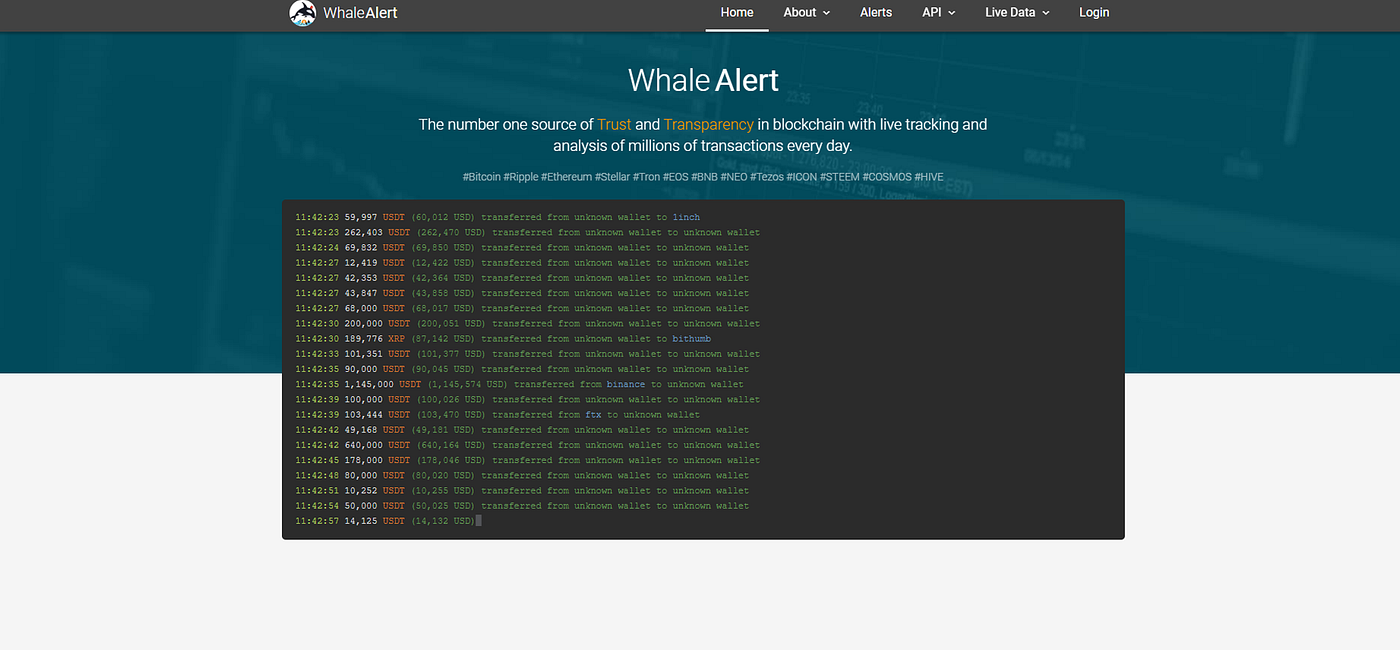The height and width of the screenshot is (650, 1400).
Task: Select the #EOS hashtag
Action: 675,177
